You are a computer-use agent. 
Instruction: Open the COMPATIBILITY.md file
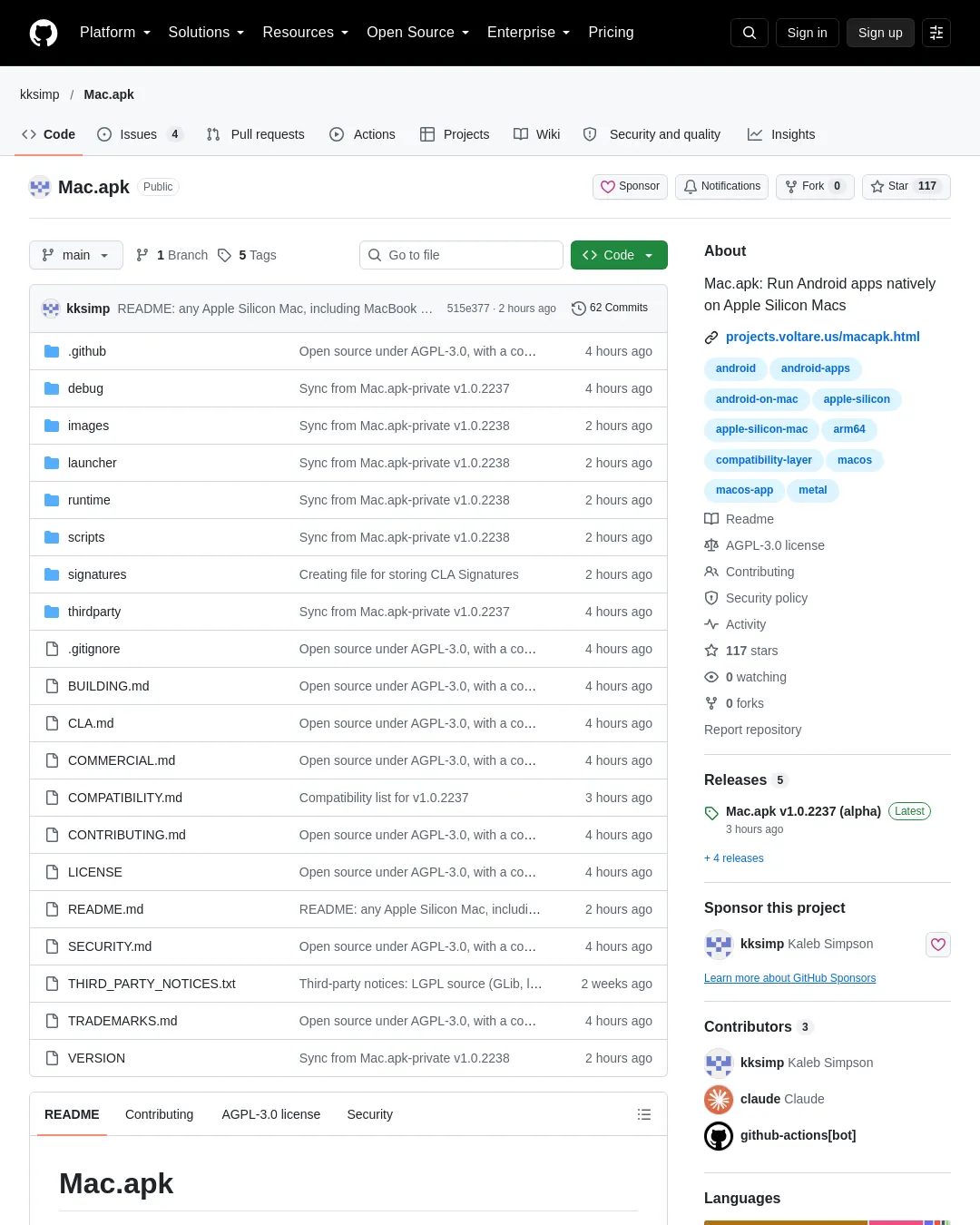point(125,798)
